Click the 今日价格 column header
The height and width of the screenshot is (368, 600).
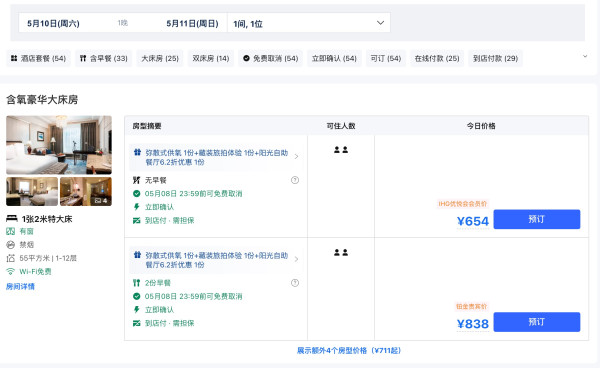pyautogui.click(x=481, y=126)
